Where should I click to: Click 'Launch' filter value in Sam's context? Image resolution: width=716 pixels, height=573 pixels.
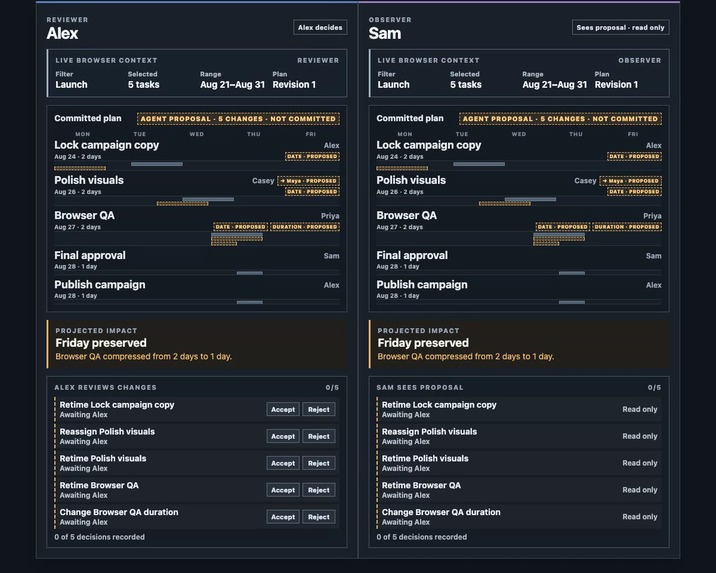[394, 84]
